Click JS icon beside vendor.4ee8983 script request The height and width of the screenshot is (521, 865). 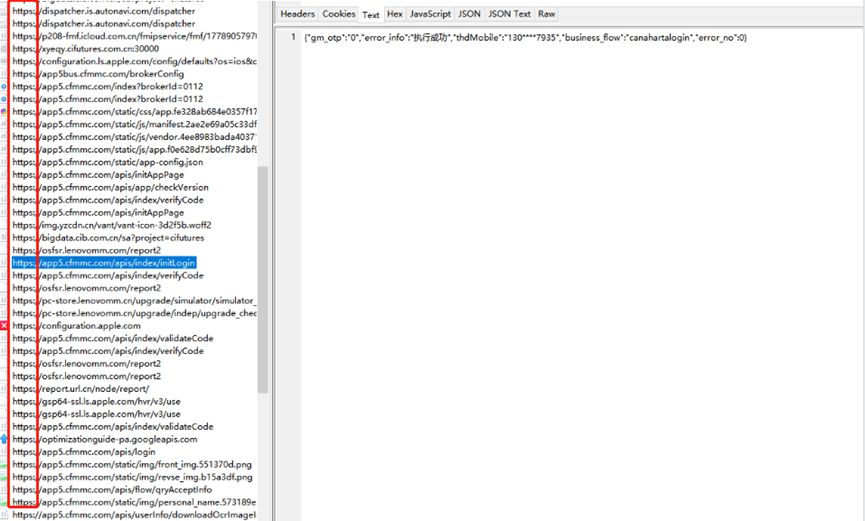(4, 137)
